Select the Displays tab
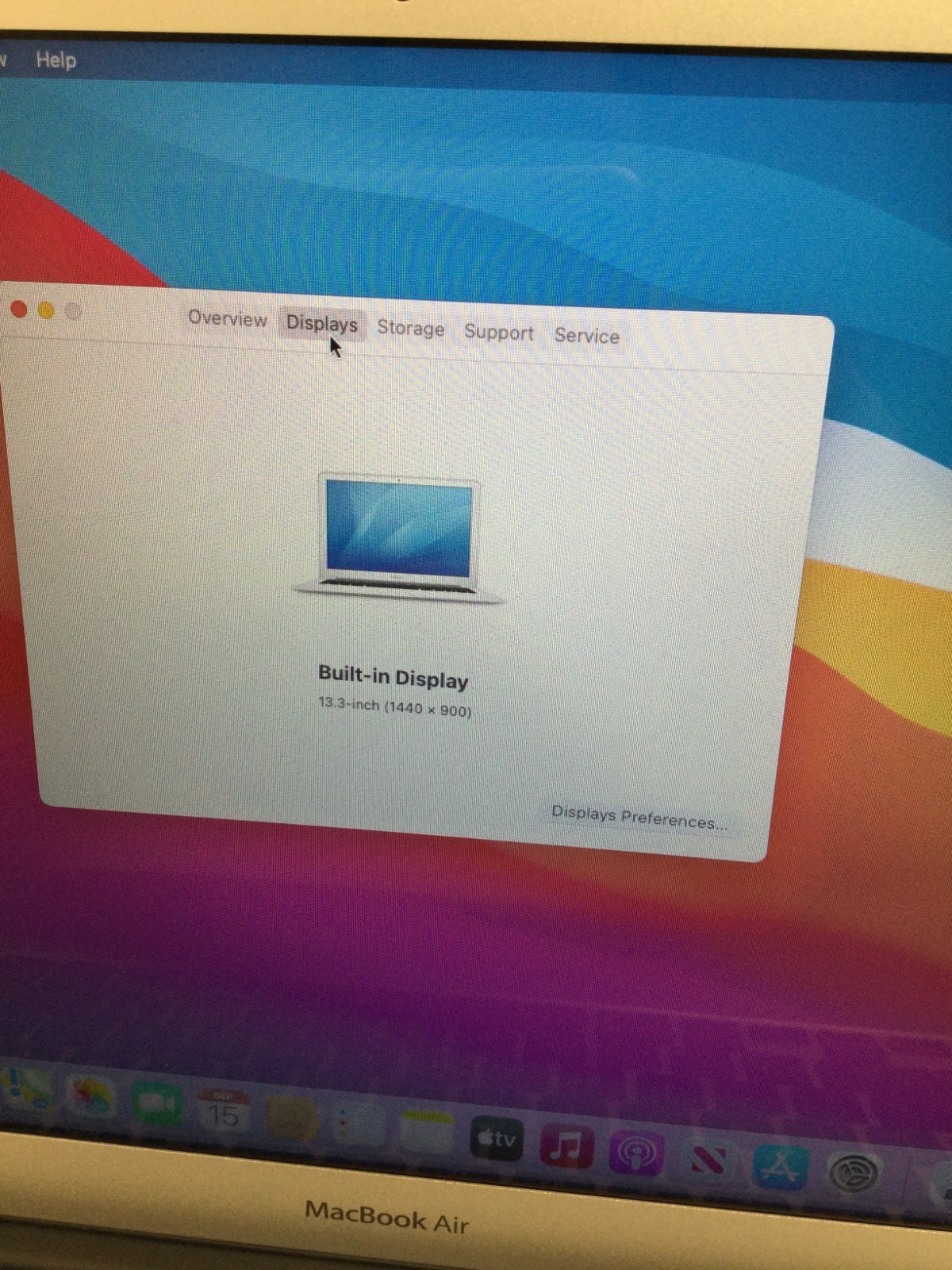 [322, 324]
